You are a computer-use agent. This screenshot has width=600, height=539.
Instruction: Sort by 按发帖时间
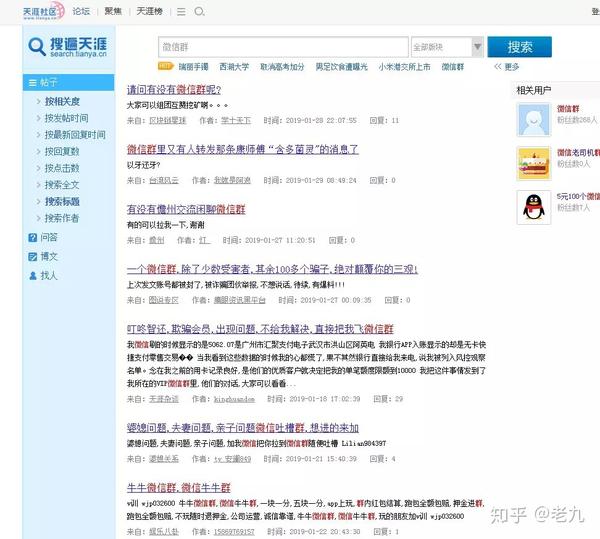pos(67,118)
